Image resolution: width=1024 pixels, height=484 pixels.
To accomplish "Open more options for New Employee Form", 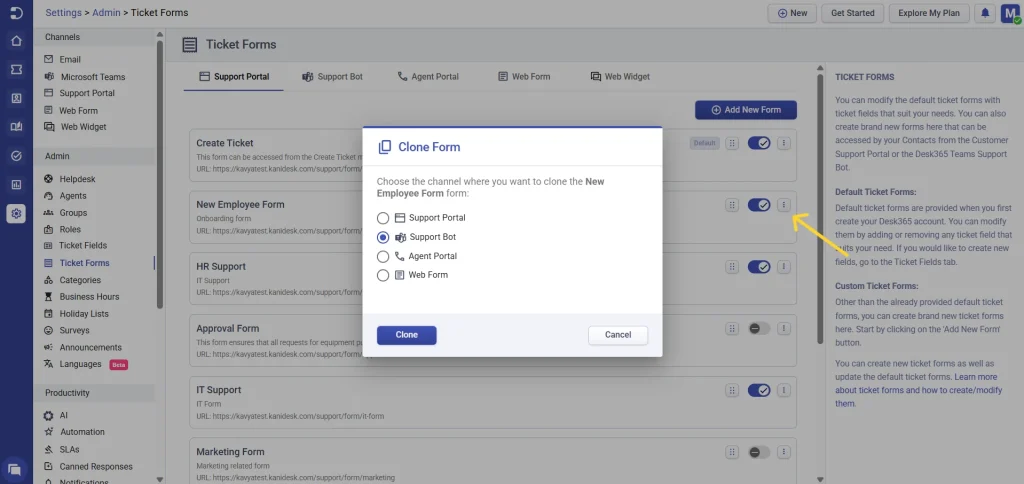I will (784, 205).
